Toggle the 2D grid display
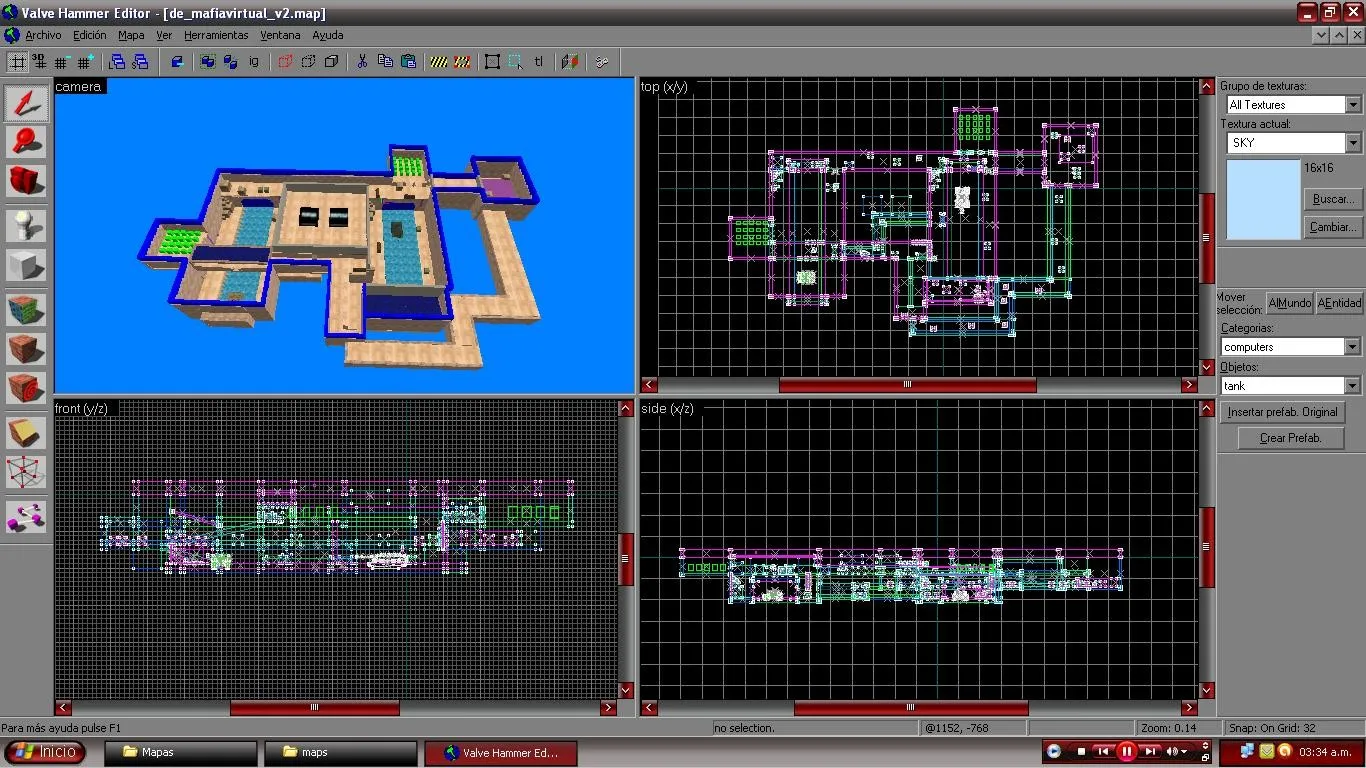This screenshot has width=1366, height=768. 17,62
